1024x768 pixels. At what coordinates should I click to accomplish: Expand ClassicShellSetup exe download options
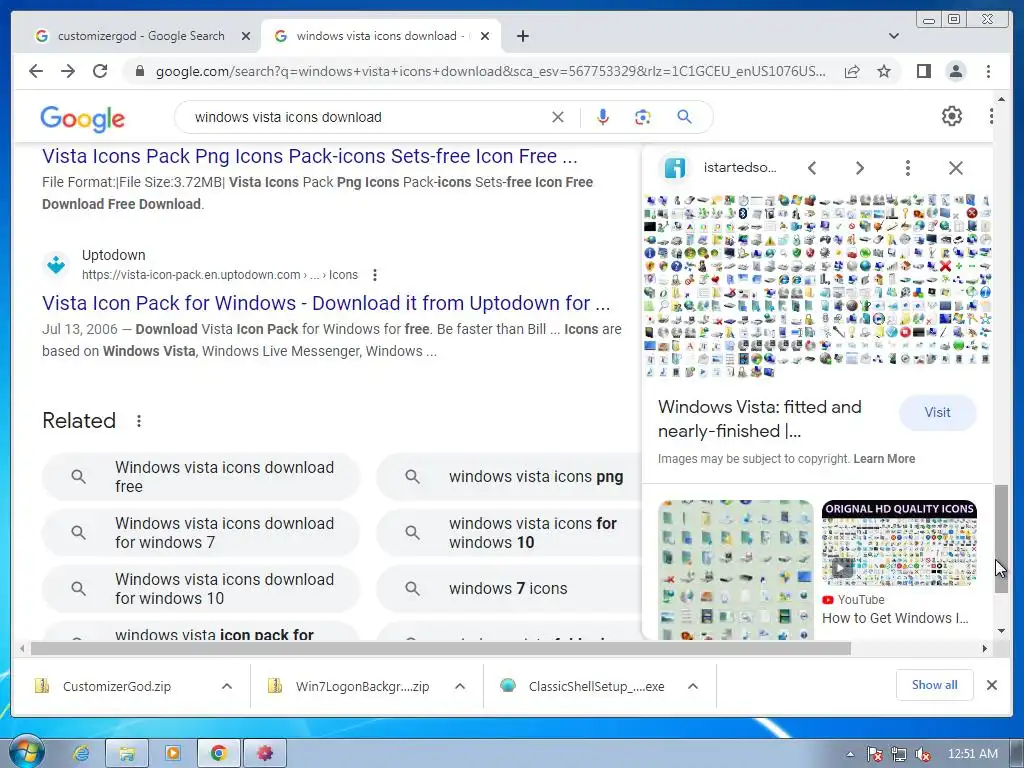(693, 686)
